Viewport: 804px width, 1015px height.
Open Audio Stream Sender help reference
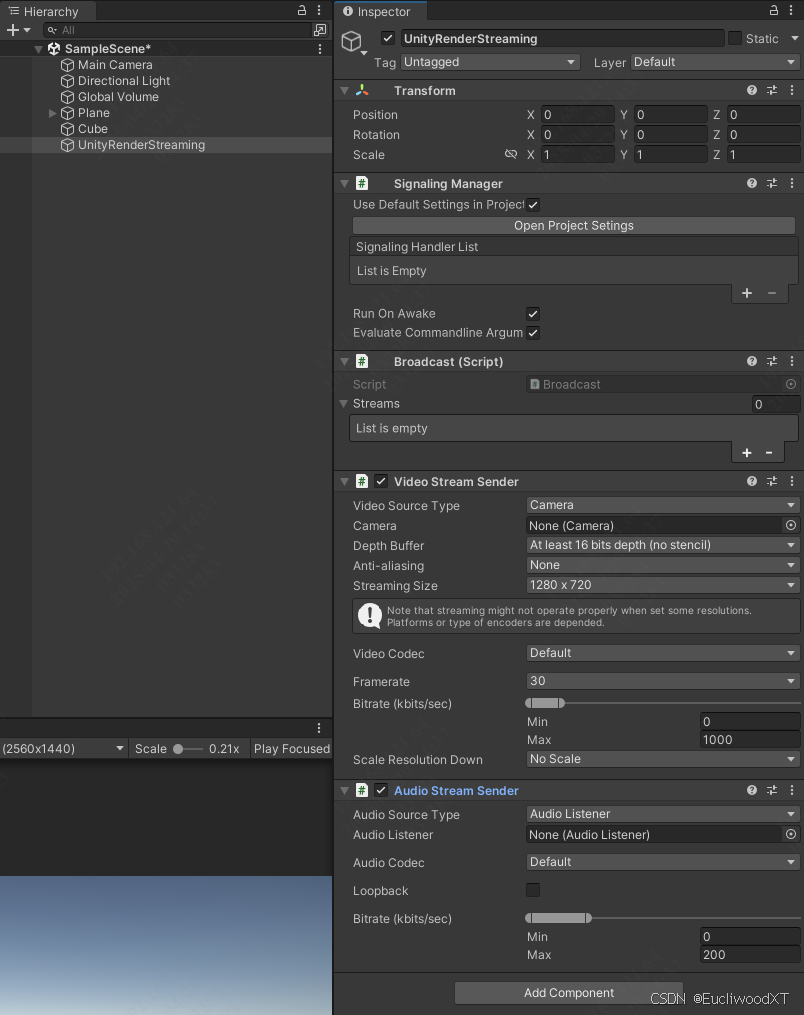point(752,790)
